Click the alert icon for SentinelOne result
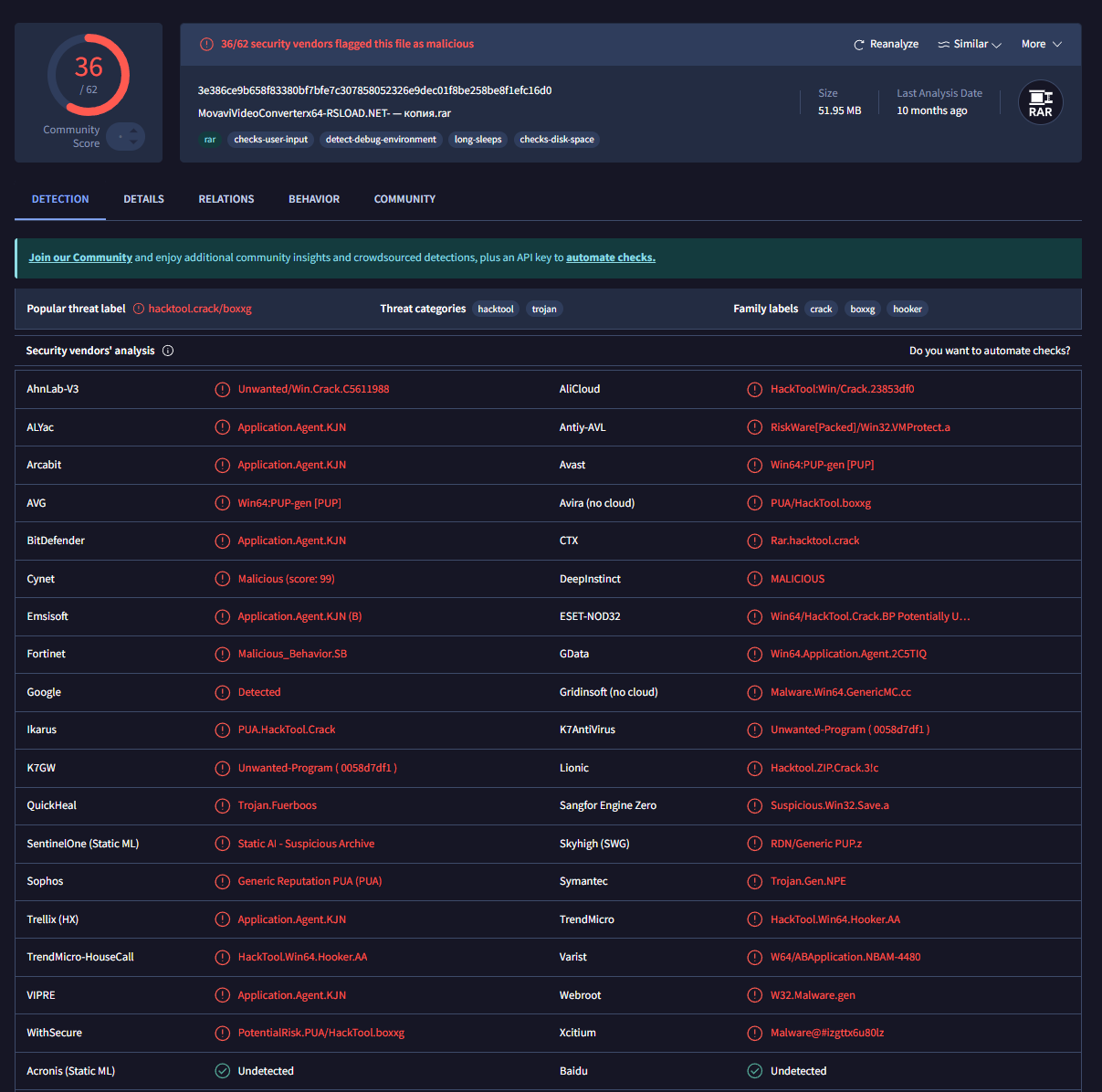The width and height of the screenshot is (1102, 1092). pyautogui.click(x=222, y=844)
